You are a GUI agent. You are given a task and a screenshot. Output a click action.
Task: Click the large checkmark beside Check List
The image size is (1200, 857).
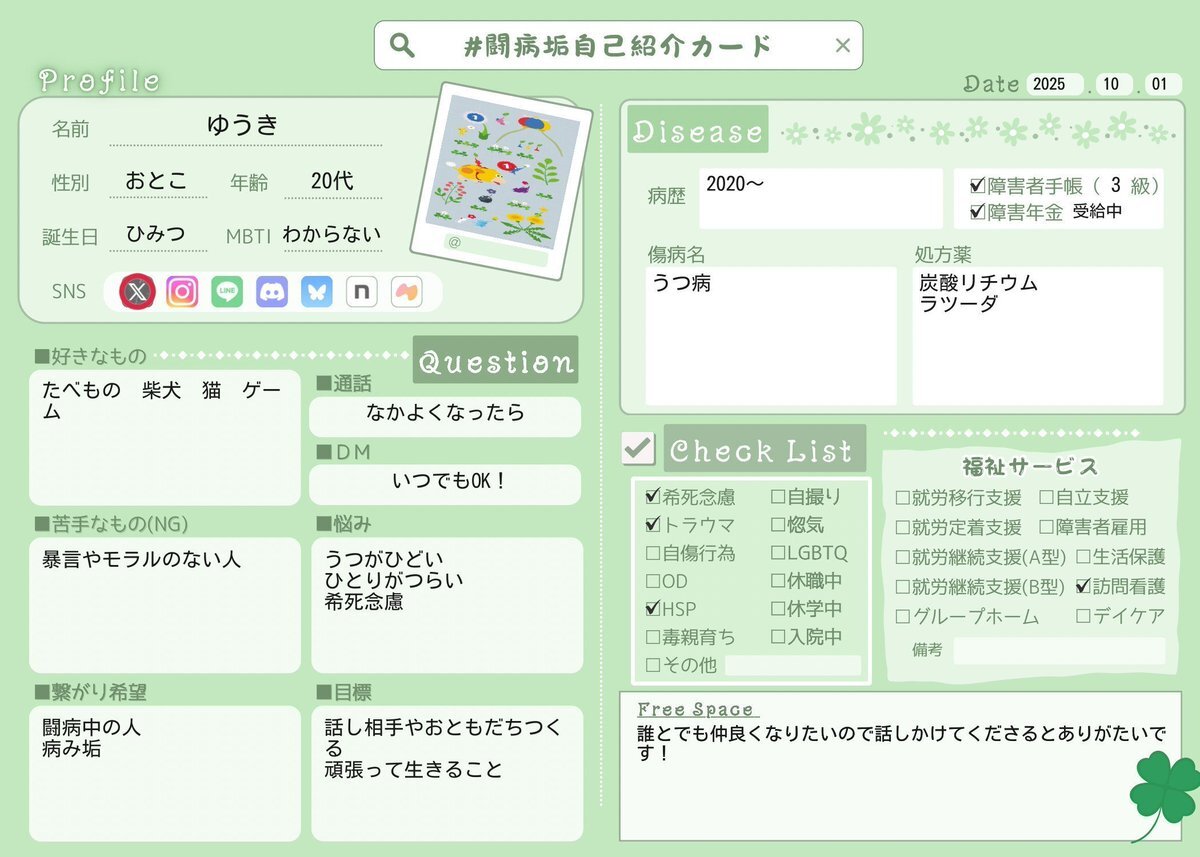click(637, 448)
